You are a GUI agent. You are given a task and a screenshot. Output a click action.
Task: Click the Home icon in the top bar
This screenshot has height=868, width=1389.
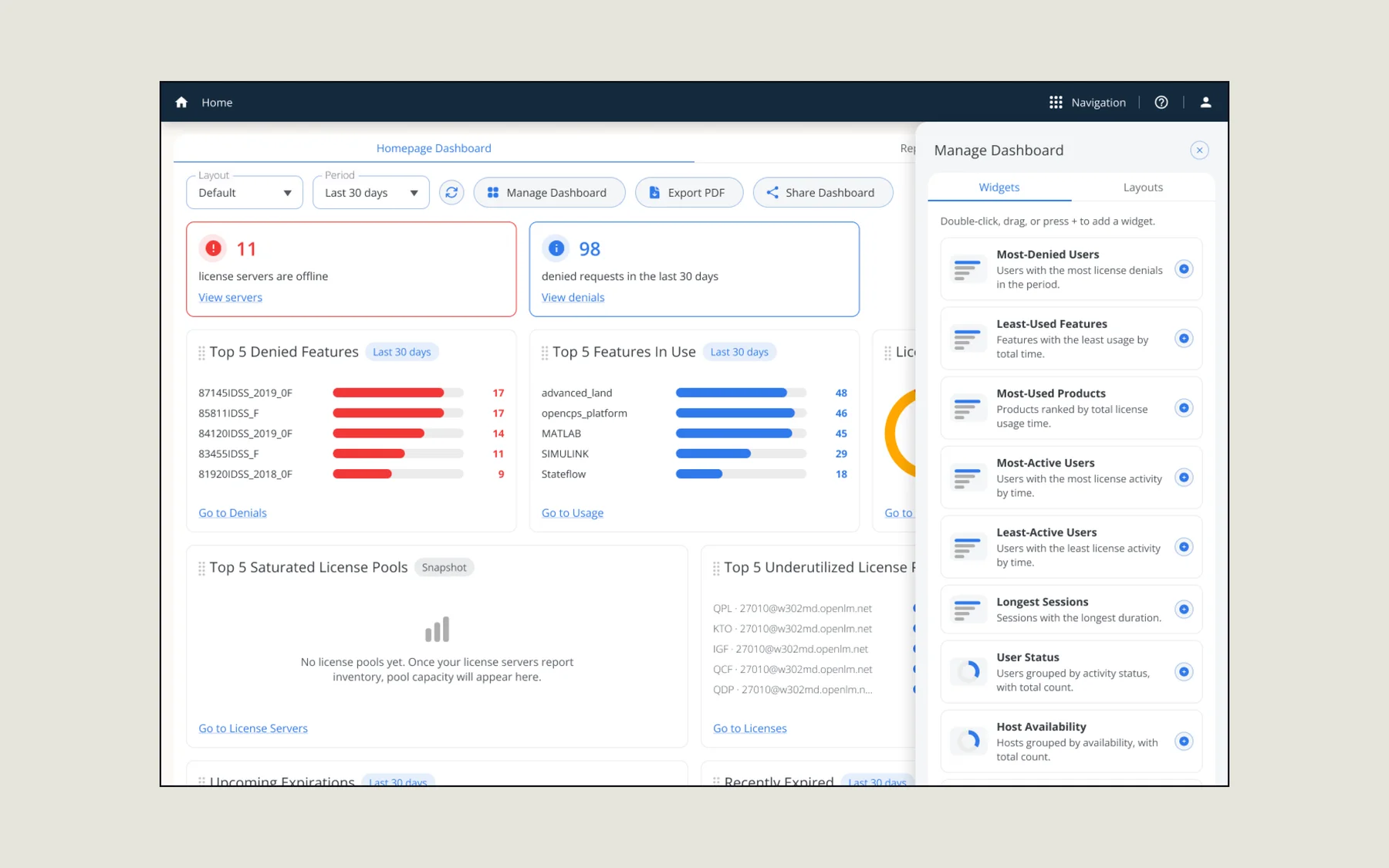[181, 103]
